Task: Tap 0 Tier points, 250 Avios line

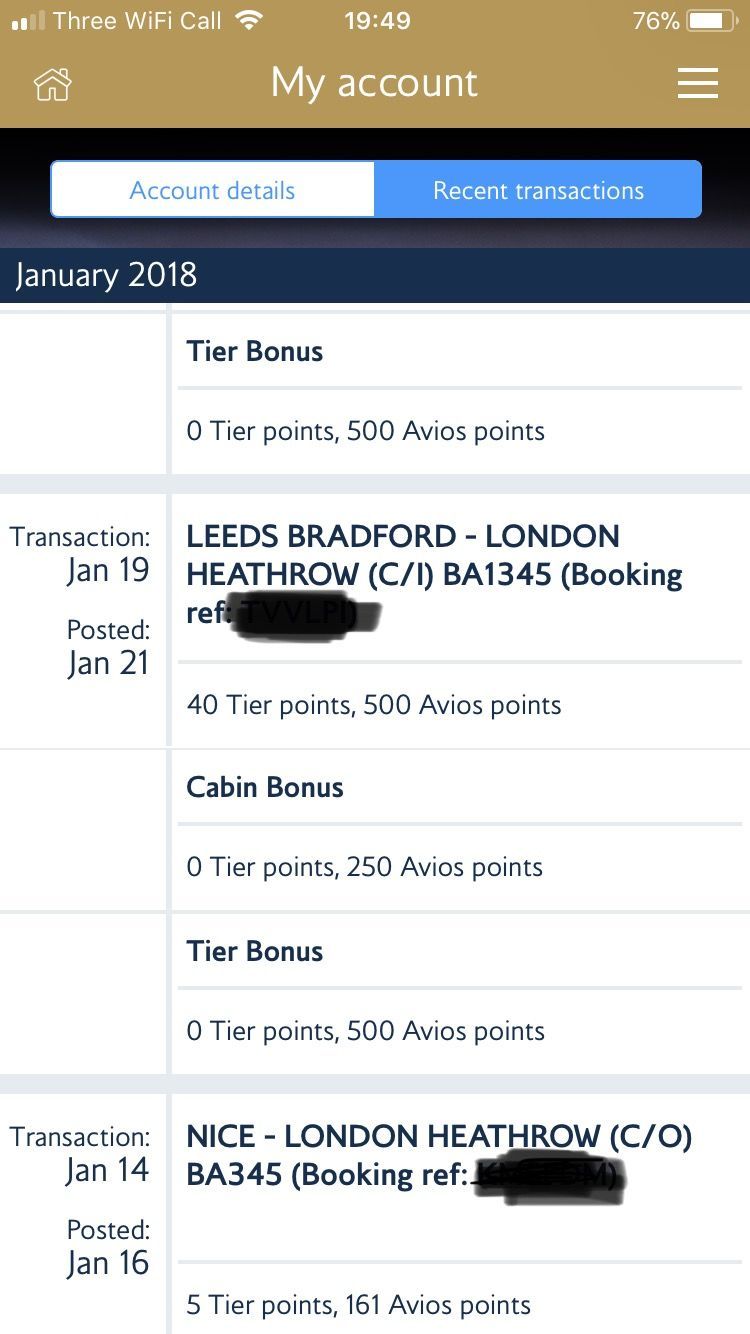Action: (365, 867)
